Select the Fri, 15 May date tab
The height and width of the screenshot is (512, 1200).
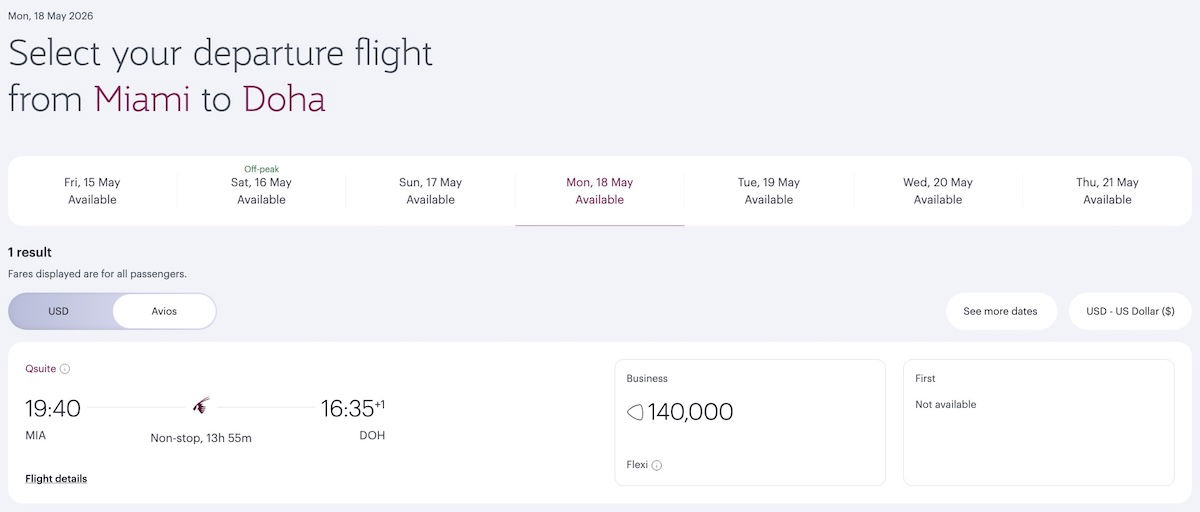92,191
